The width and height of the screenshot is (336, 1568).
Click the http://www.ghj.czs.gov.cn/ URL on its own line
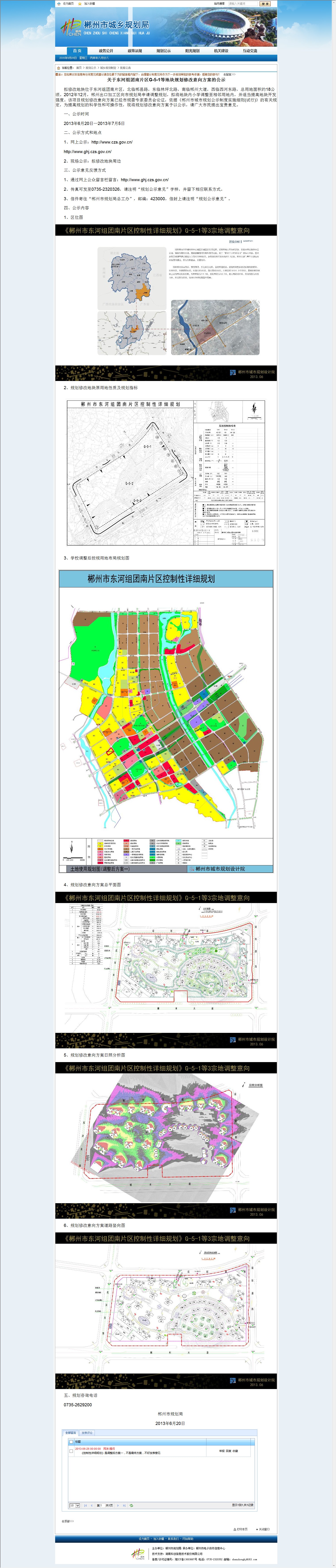click(x=88, y=152)
